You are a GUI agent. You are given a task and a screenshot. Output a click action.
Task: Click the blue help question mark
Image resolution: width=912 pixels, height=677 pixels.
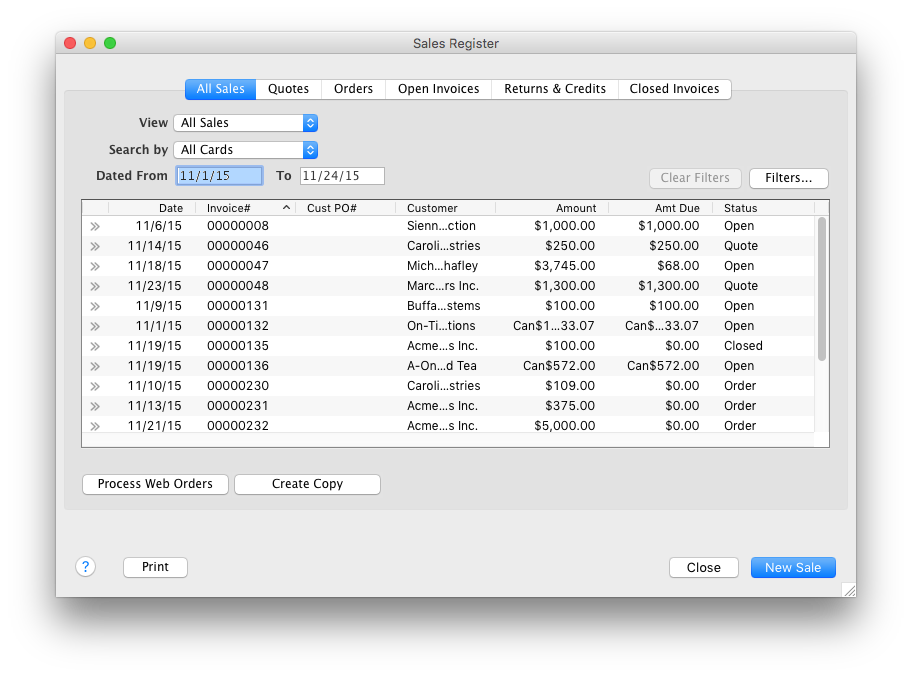[x=86, y=566]
